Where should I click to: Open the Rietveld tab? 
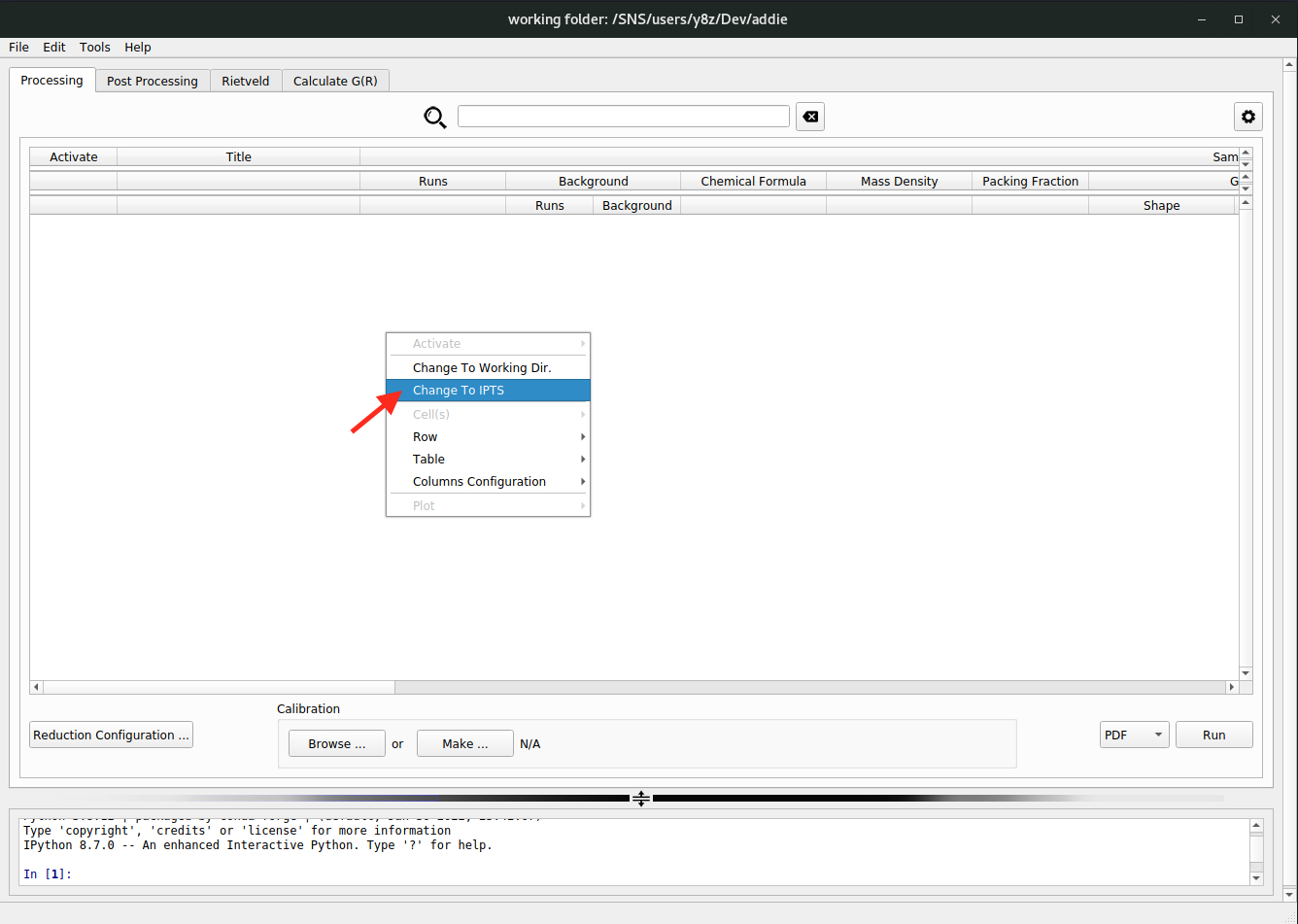coord(246,81)
